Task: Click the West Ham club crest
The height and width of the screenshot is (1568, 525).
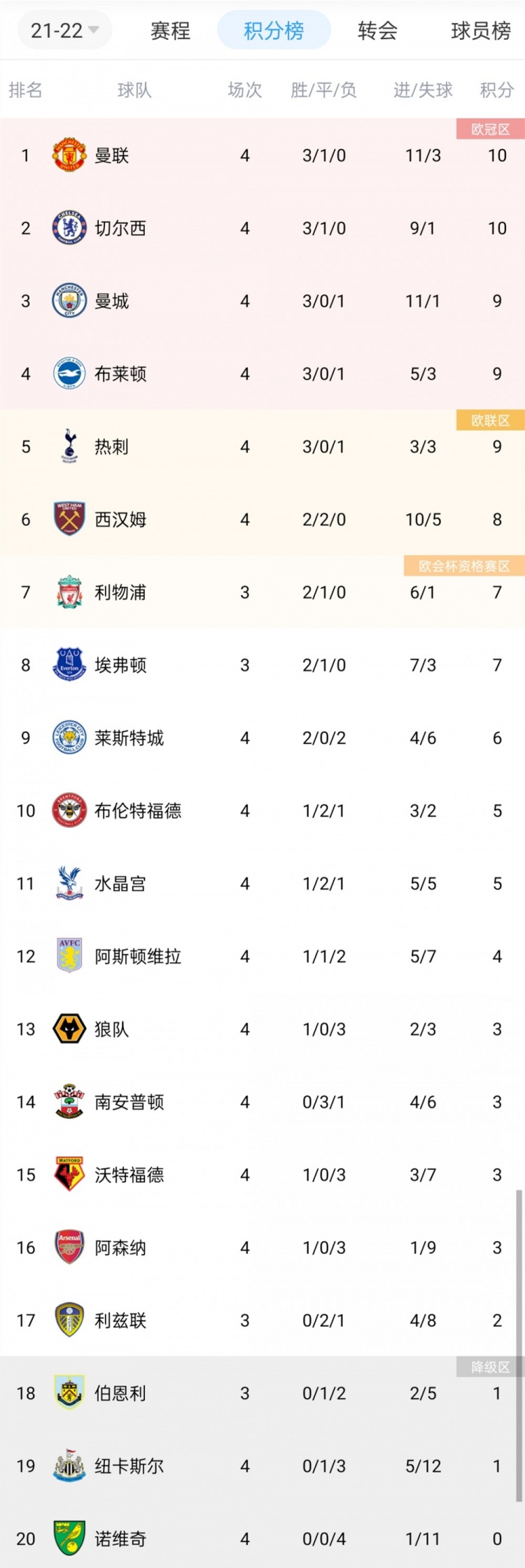Action: 69,519
